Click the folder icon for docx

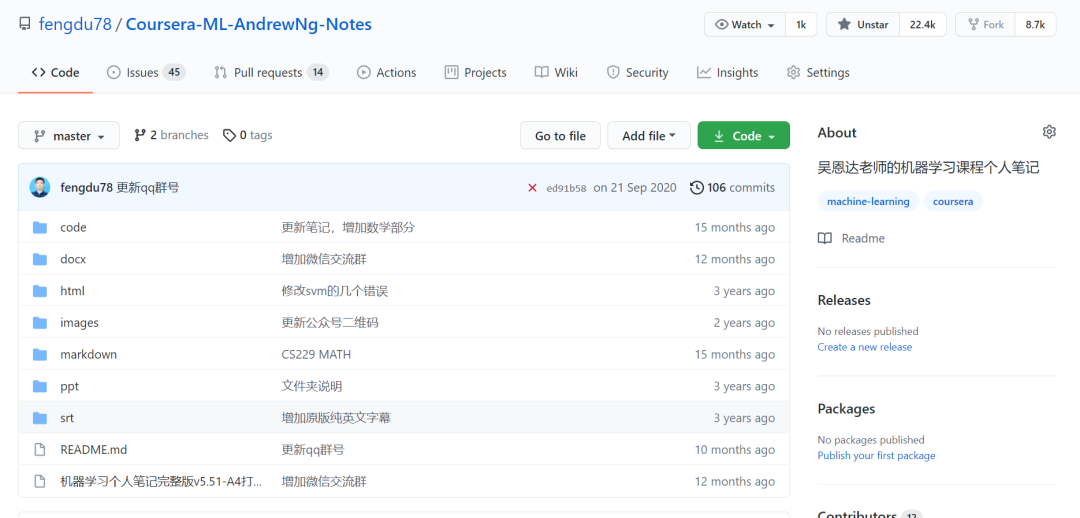(x=40, y=259)
